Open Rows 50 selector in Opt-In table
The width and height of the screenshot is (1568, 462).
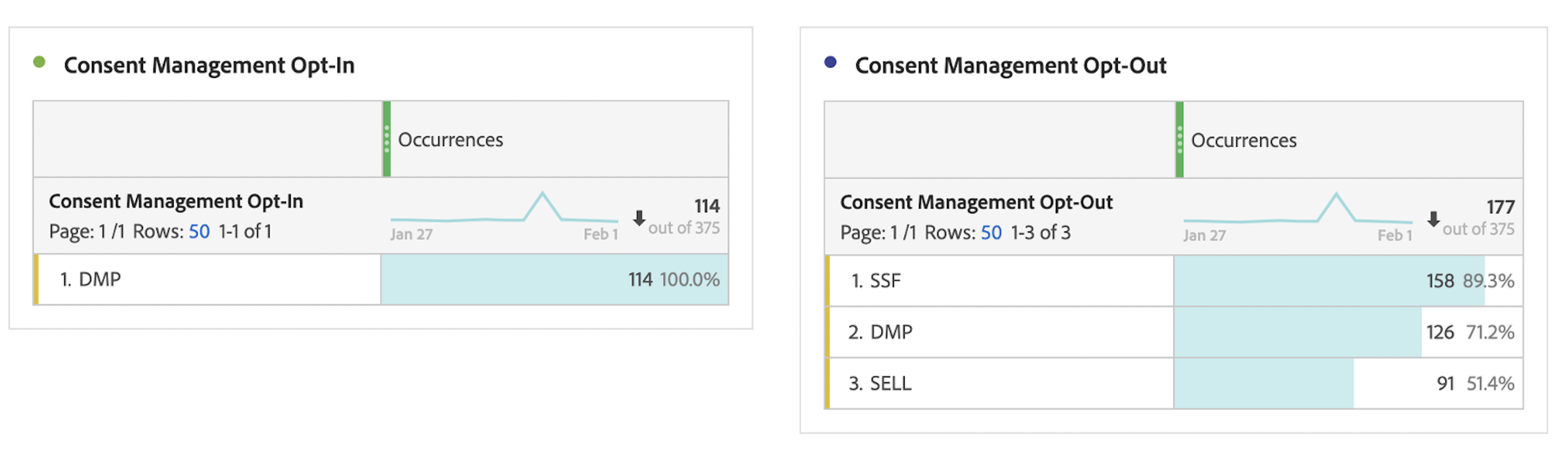click(199, 232)
